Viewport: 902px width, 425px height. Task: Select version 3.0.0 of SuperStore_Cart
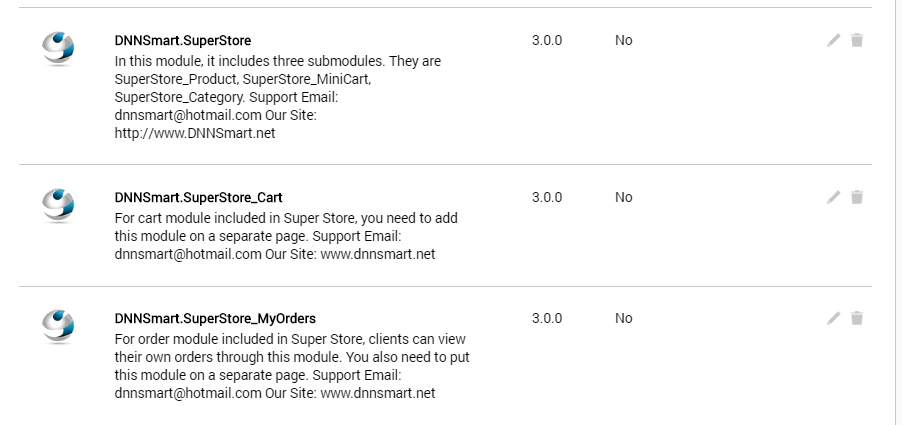point(547,197)
